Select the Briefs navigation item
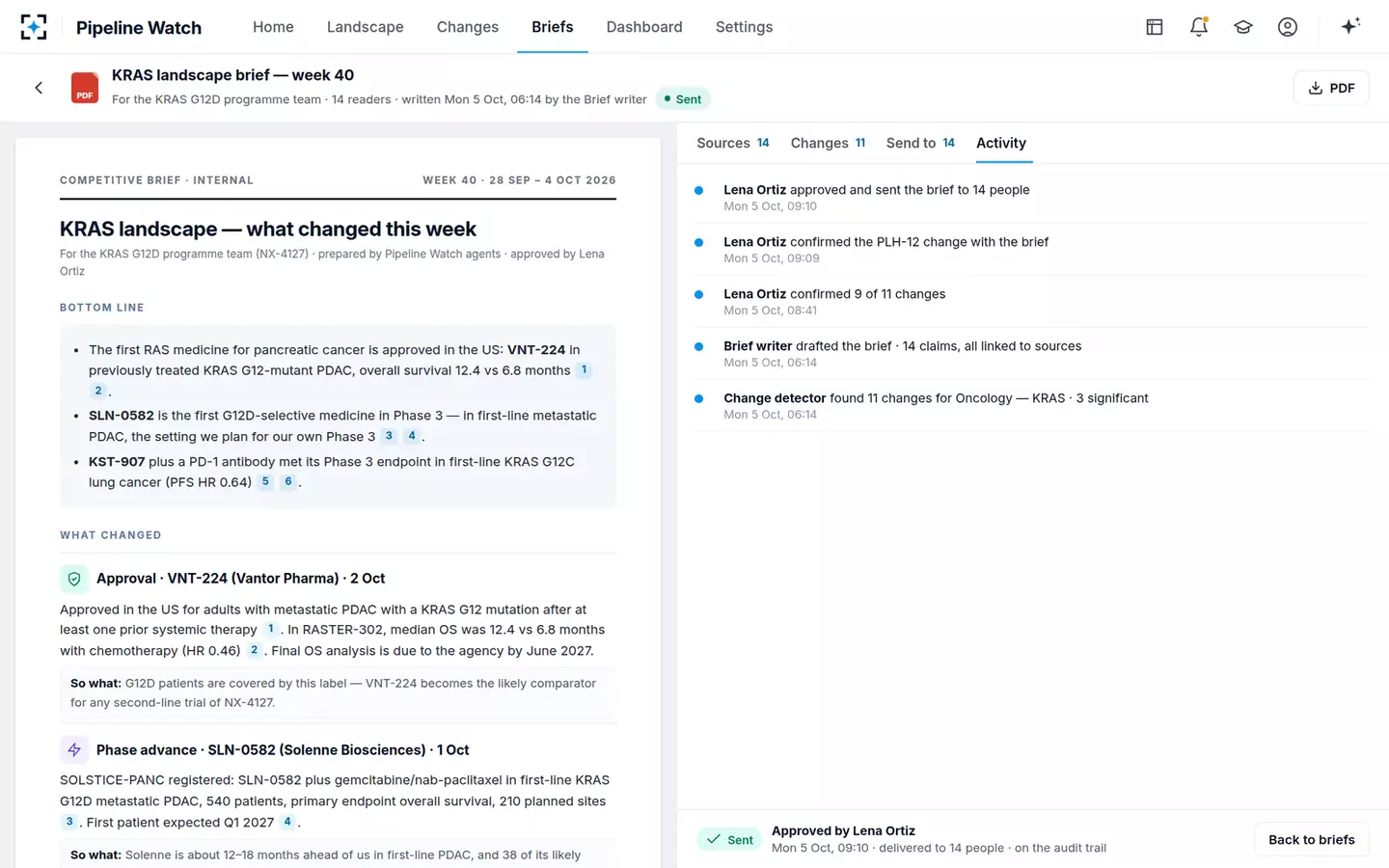This screenshot has height=868, width=1389. 553,27
